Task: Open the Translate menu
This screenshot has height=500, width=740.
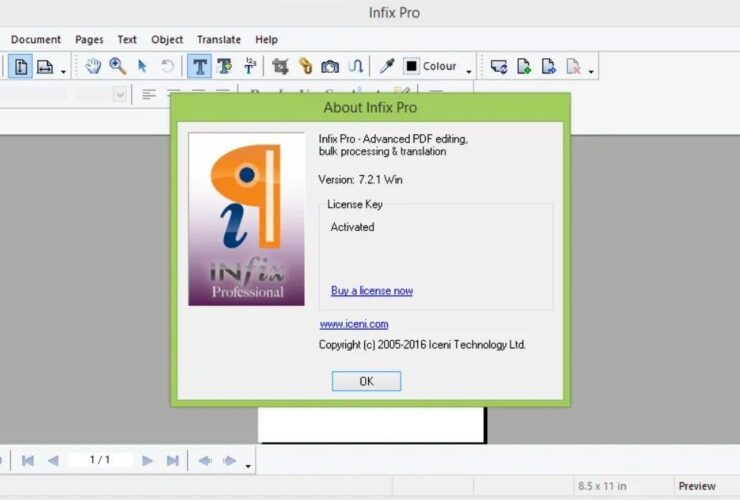Action: point(219,40)
